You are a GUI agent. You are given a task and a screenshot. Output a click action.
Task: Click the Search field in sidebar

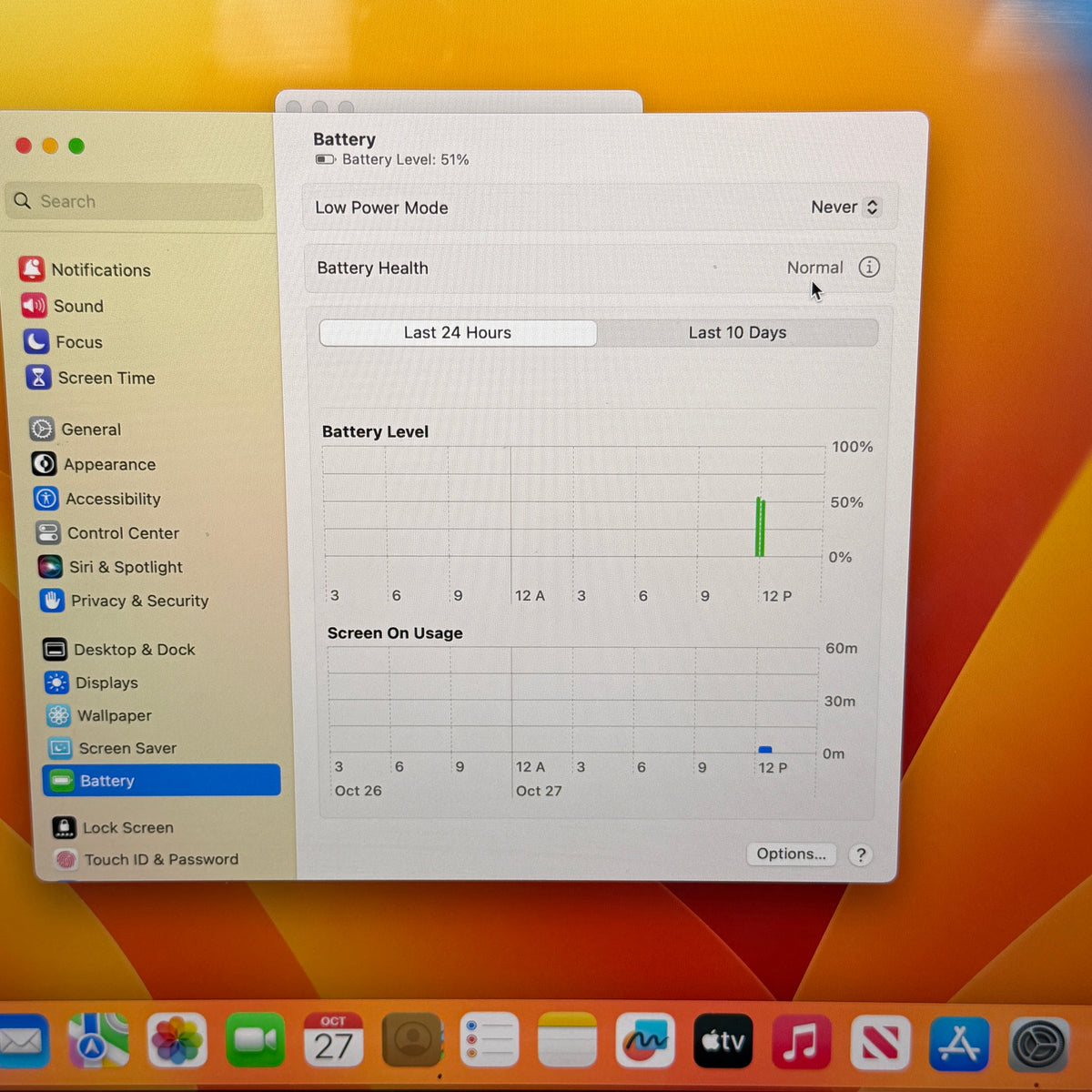coord(136,201)
